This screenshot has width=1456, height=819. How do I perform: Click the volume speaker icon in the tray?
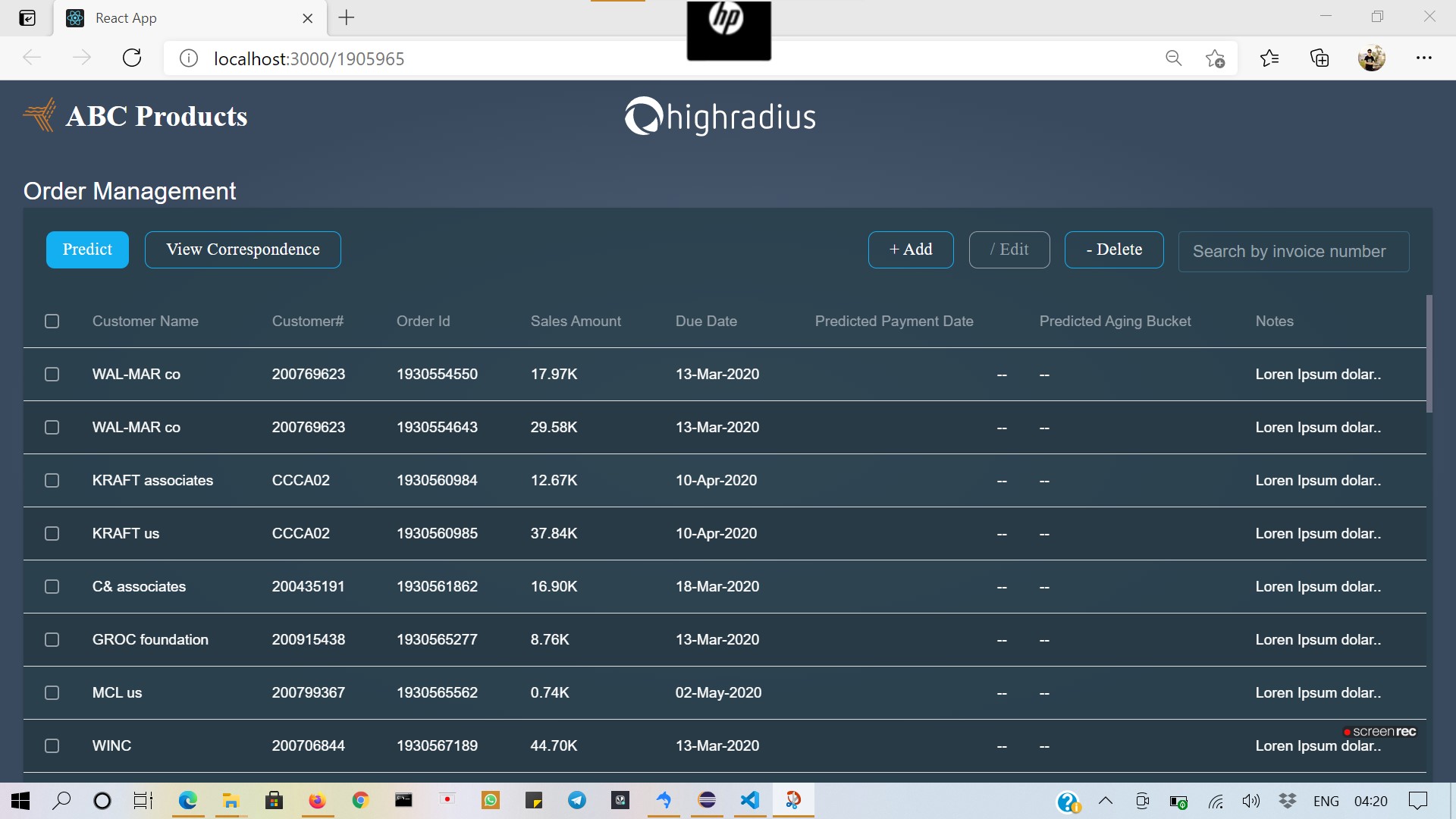pos(1251,800)
